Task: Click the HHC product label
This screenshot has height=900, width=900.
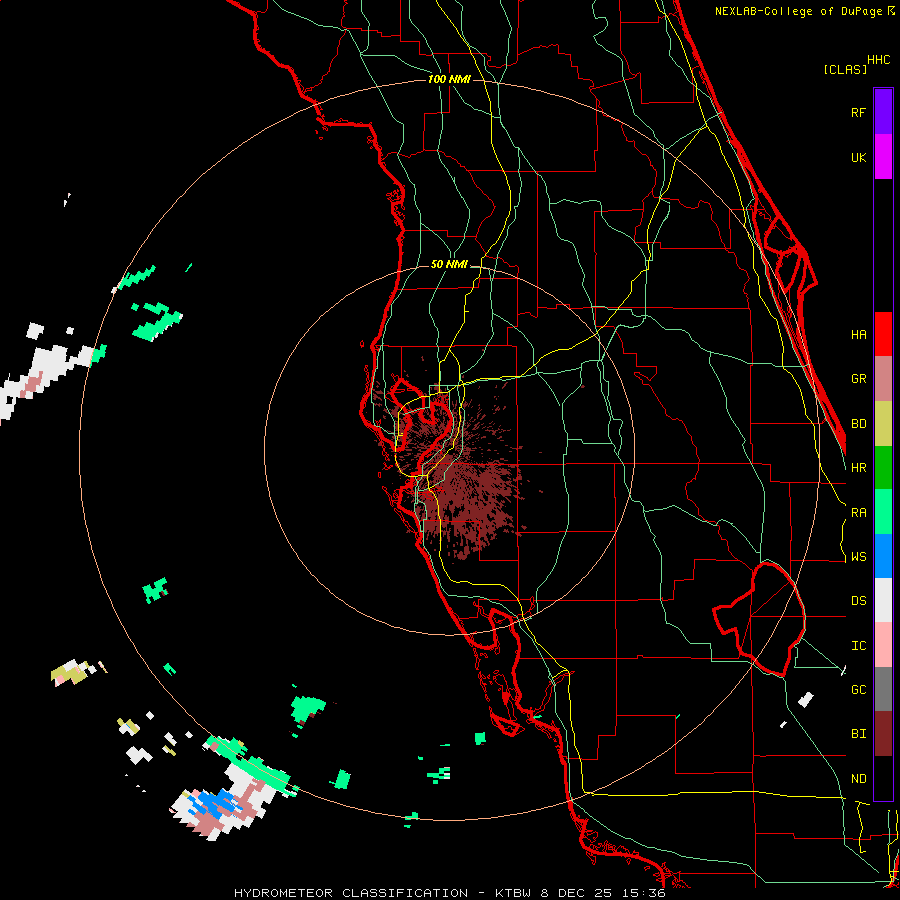Action: click(x=879, y=60)
